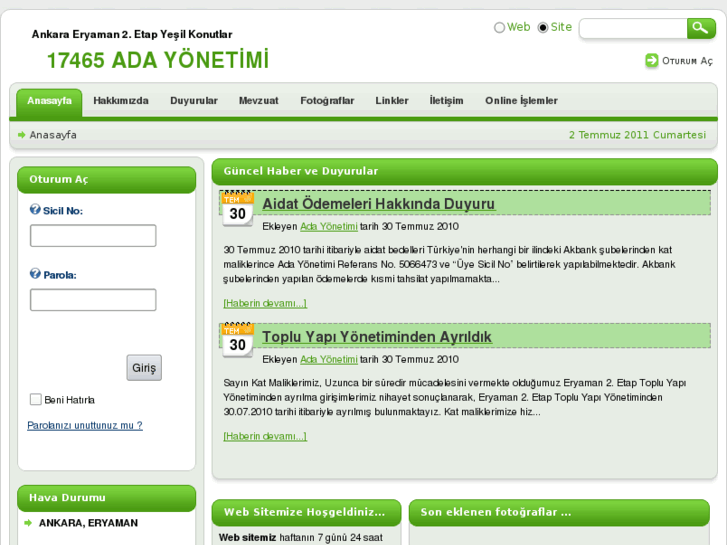Click the Giriş login button
The width and height of the screenshot is (727, 545).
coord(144,368)
